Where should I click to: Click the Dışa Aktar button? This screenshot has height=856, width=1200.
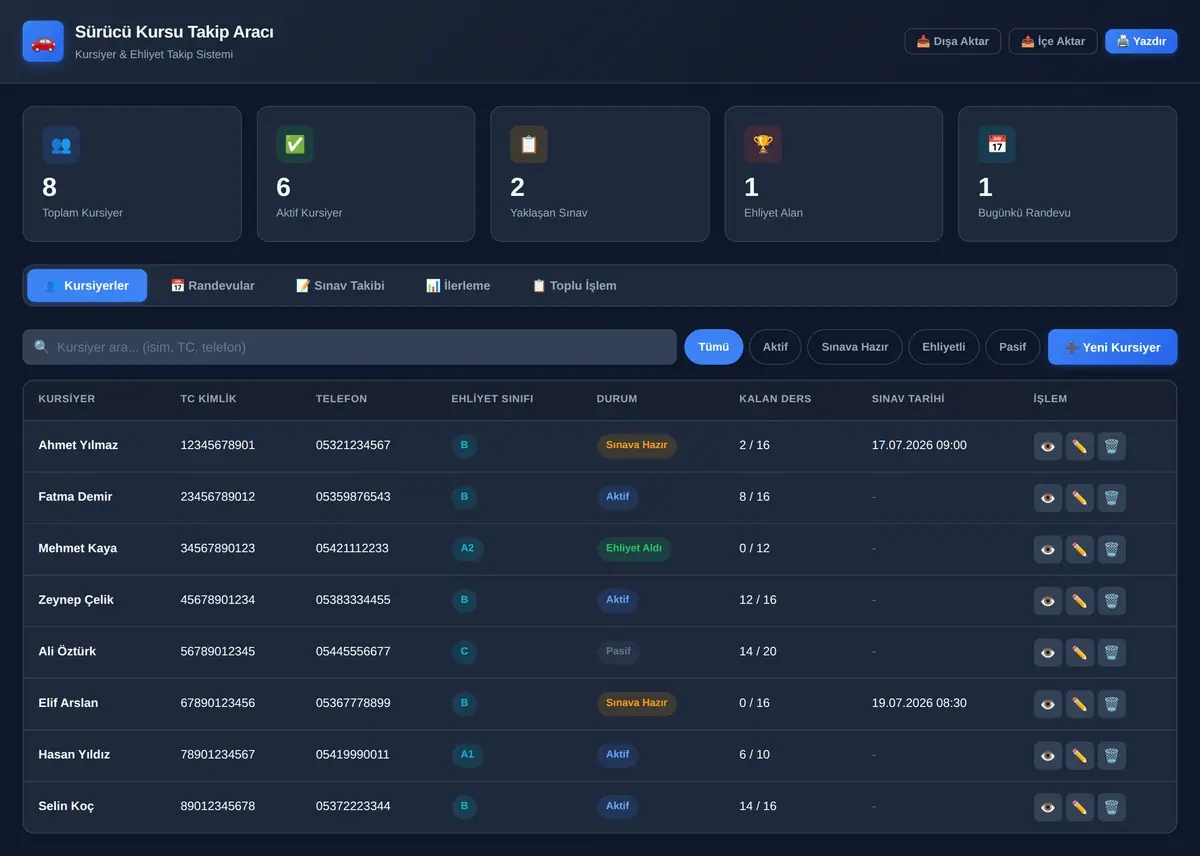click(952, 41)
